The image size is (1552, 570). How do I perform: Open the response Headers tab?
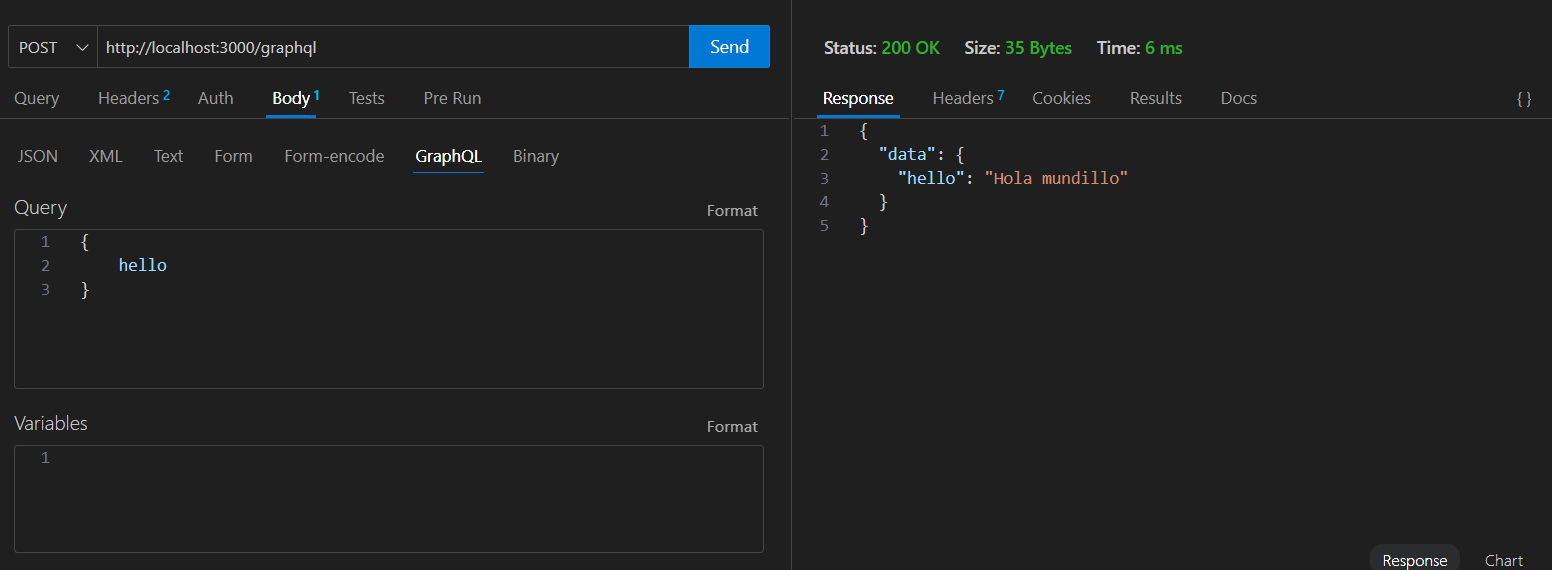pyautogui.click(x=967, y=98)
